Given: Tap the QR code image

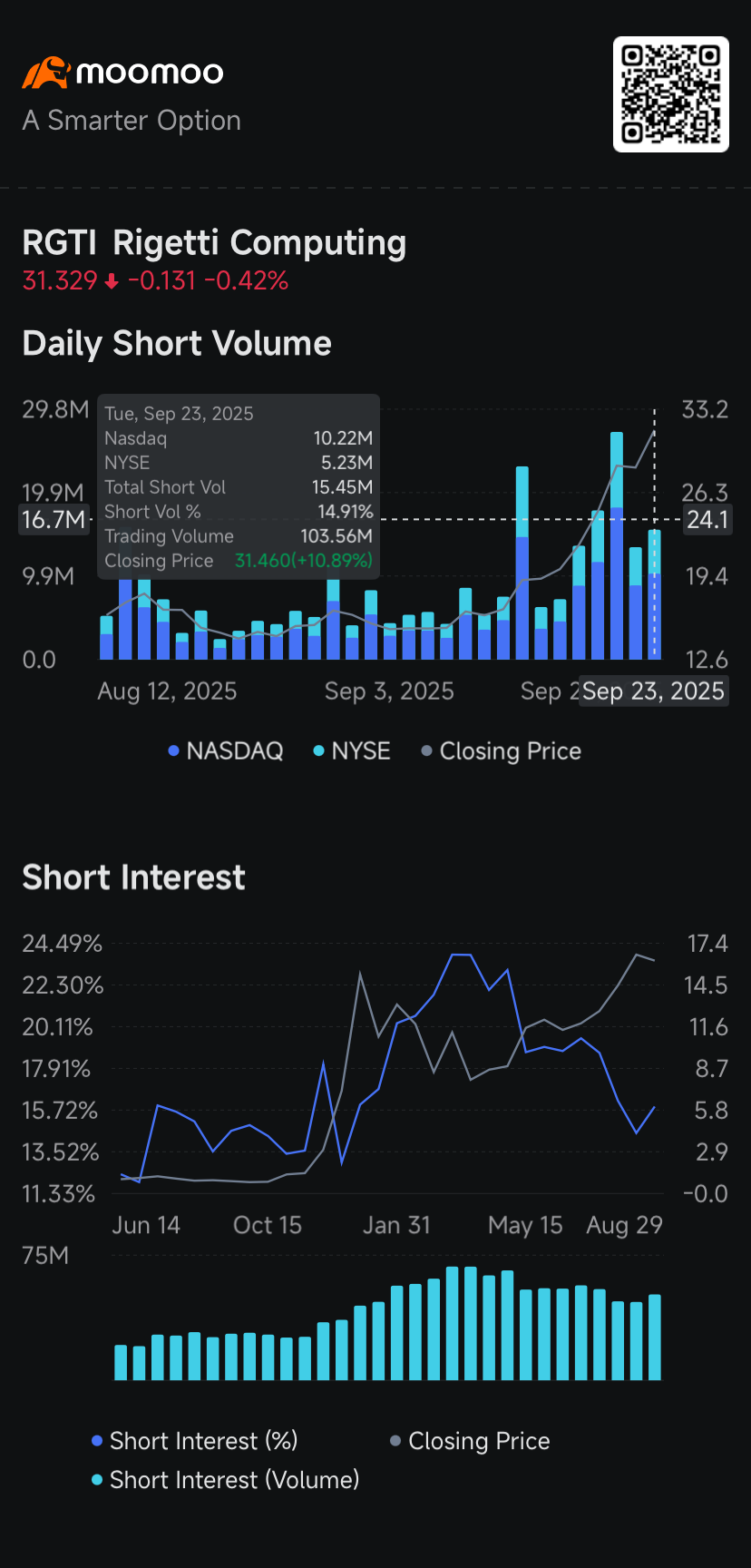Looking at the screenshot, I should [671, 94].
